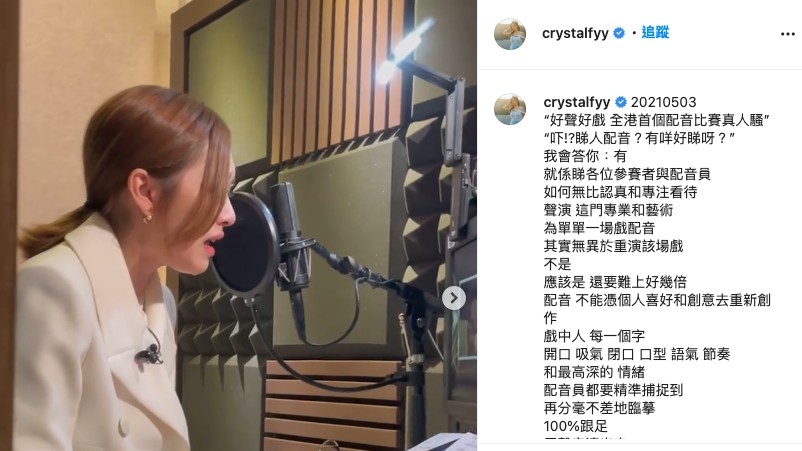Click the caption line 配音員都要精準捕捉到
Viewport: 802px width, 451px height.
[613, 390]
